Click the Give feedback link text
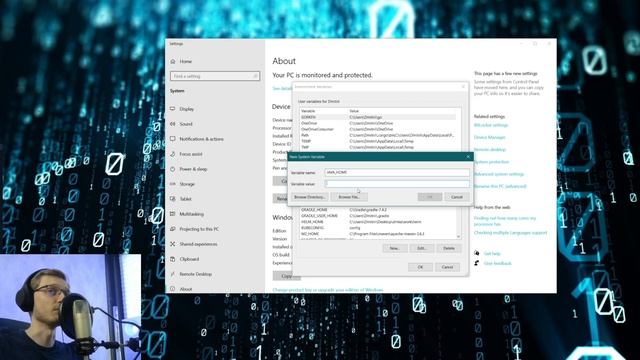 click(x=497, y=263)
